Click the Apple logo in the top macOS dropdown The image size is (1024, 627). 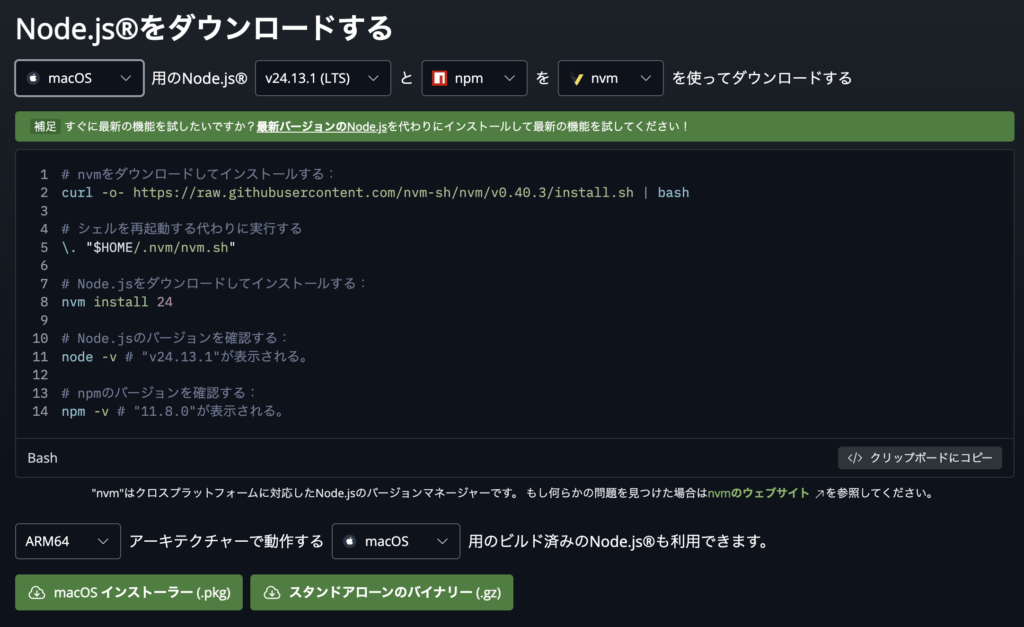click(x=33, y=78)
